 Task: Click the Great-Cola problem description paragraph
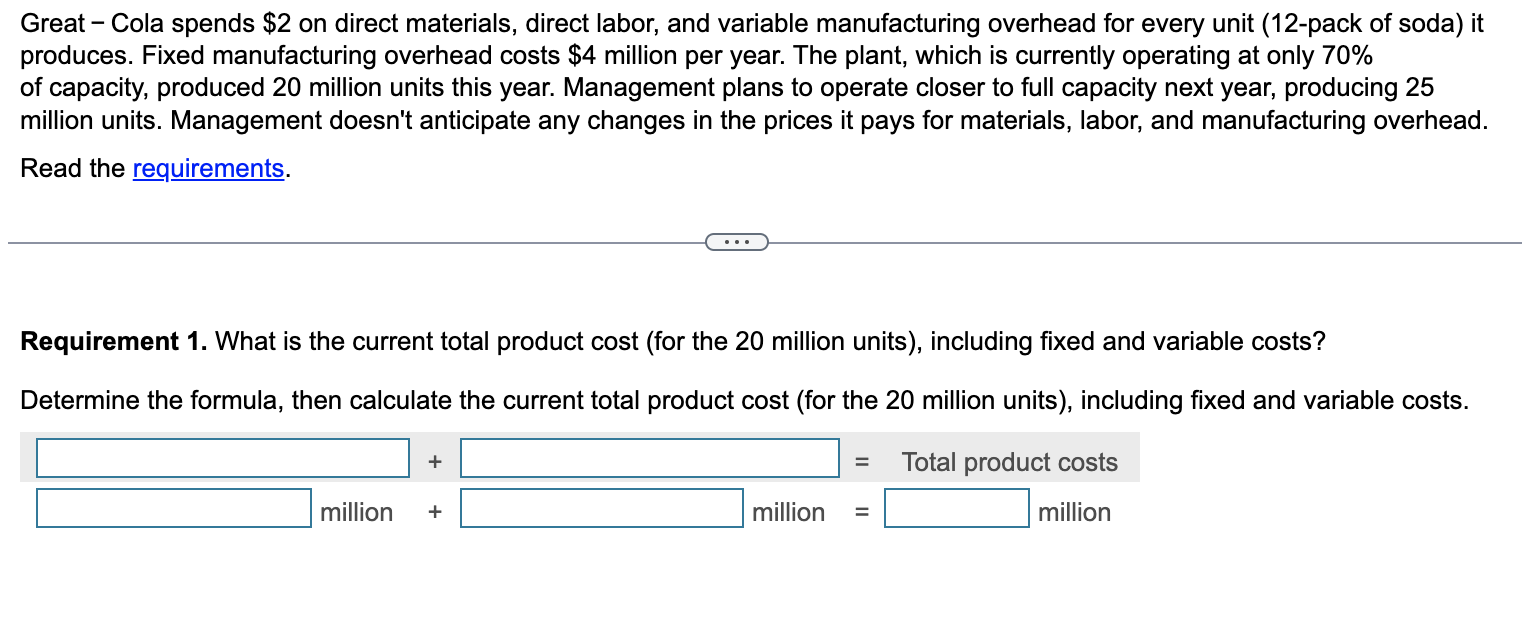700,70
